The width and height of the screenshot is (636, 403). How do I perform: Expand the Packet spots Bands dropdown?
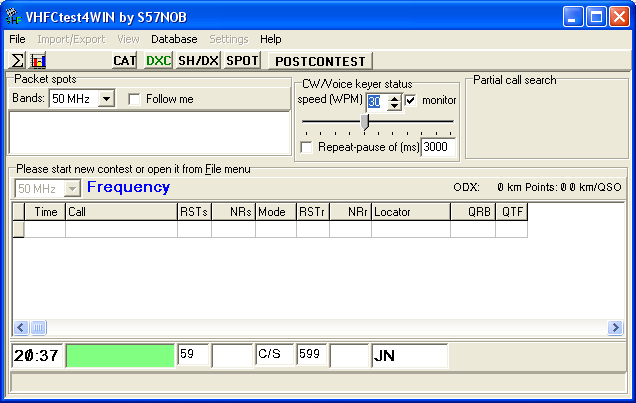click(106, 99)
